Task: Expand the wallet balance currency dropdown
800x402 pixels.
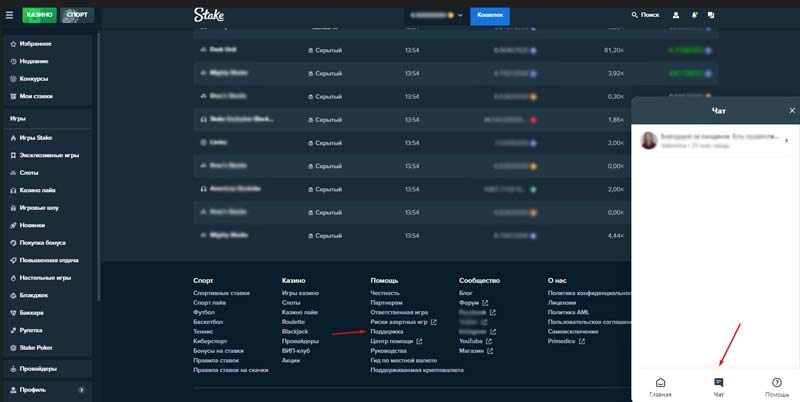Action: 460,16
